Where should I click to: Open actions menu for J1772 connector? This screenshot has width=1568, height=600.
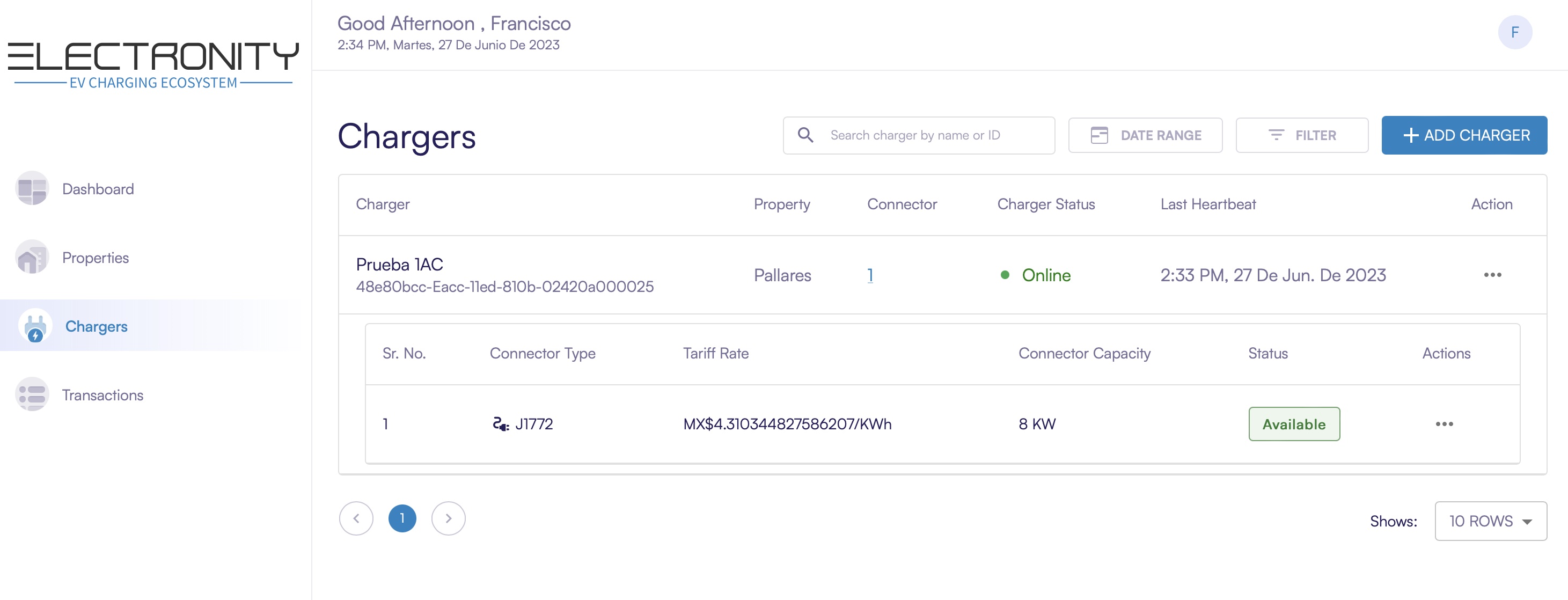[x=1444, y=424]
